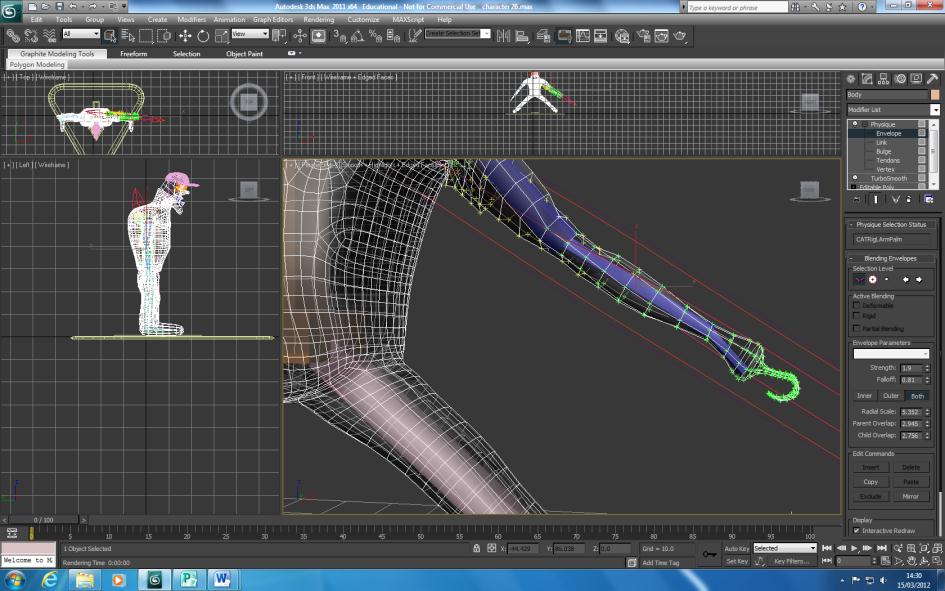Play the animation
This screenshot has width=945, height=591.
(x=854, y=548)
